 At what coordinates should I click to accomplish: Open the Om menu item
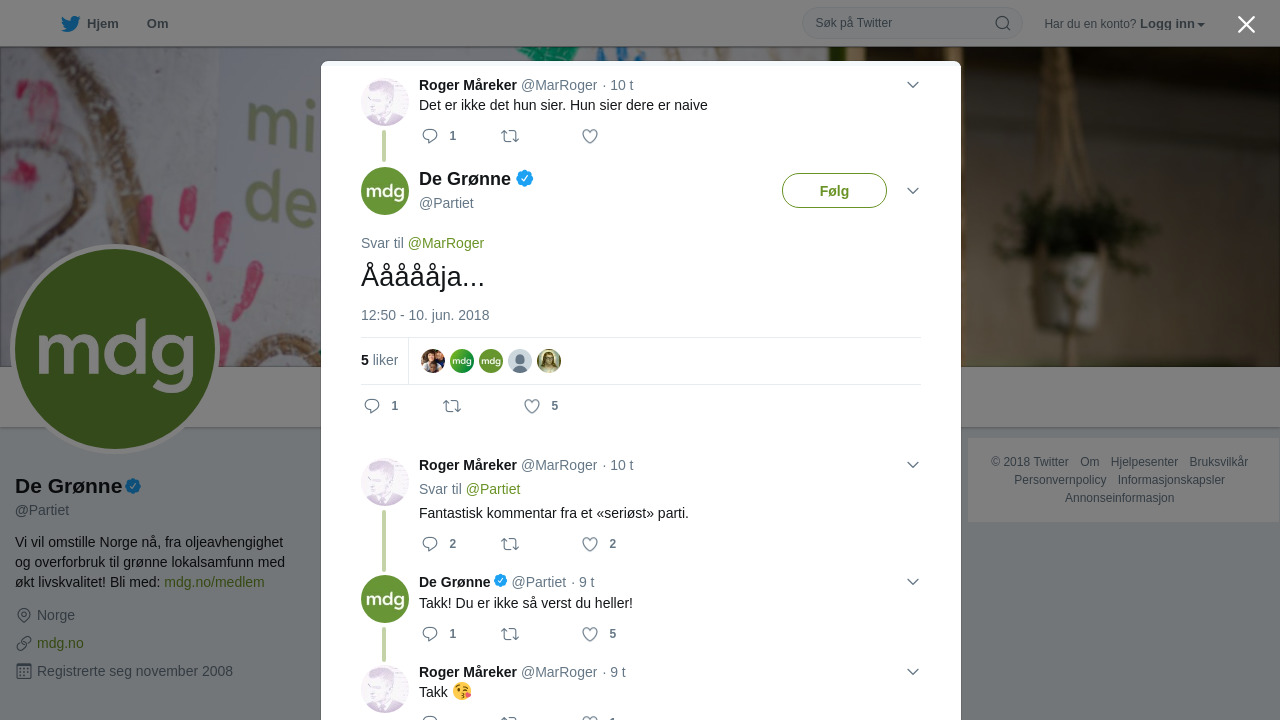point(157,24)
